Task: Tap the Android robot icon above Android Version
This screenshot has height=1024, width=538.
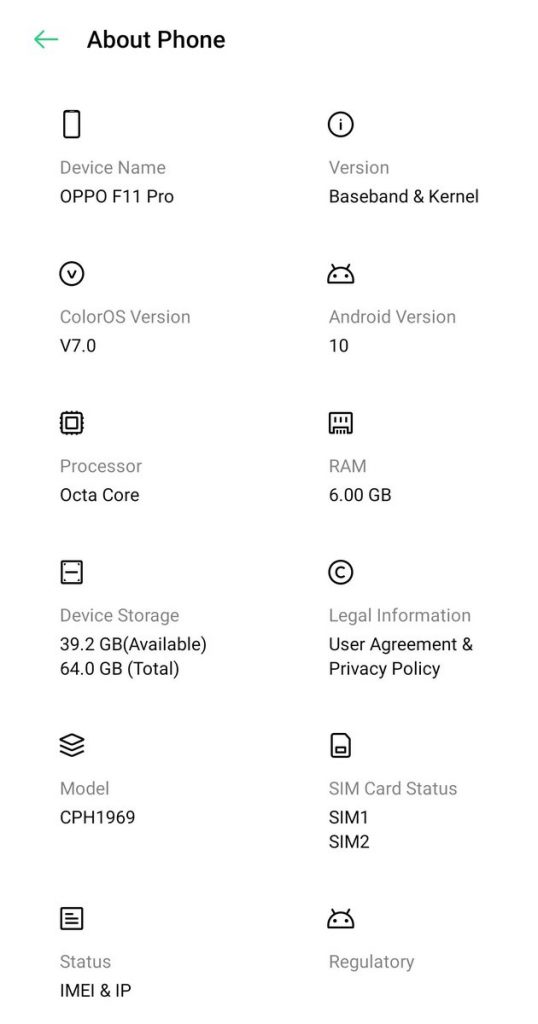Action: [x=340, y=274]
